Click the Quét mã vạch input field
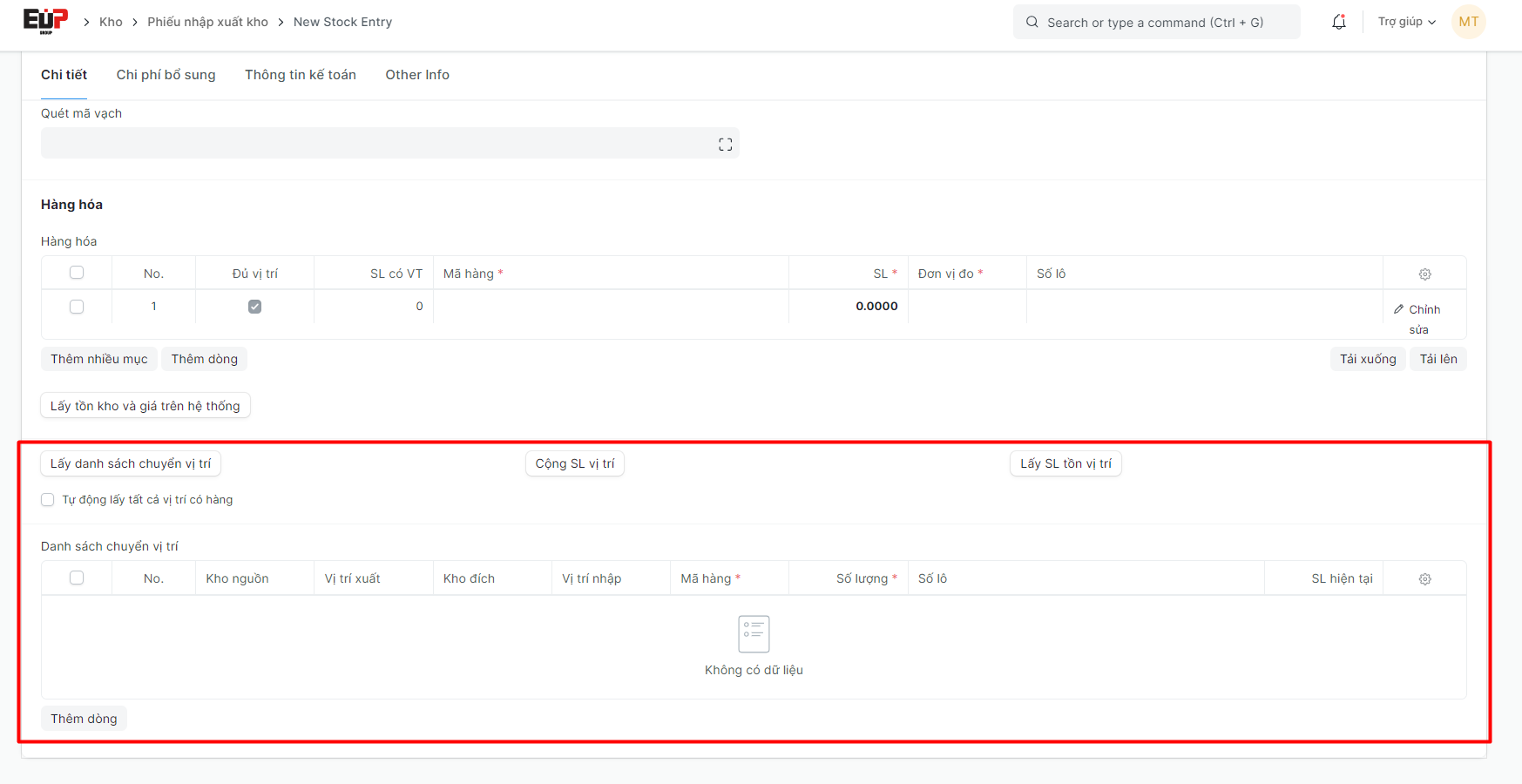Image resolution: width=1522 pixels, height=784 pixels. tap(375, 144)
